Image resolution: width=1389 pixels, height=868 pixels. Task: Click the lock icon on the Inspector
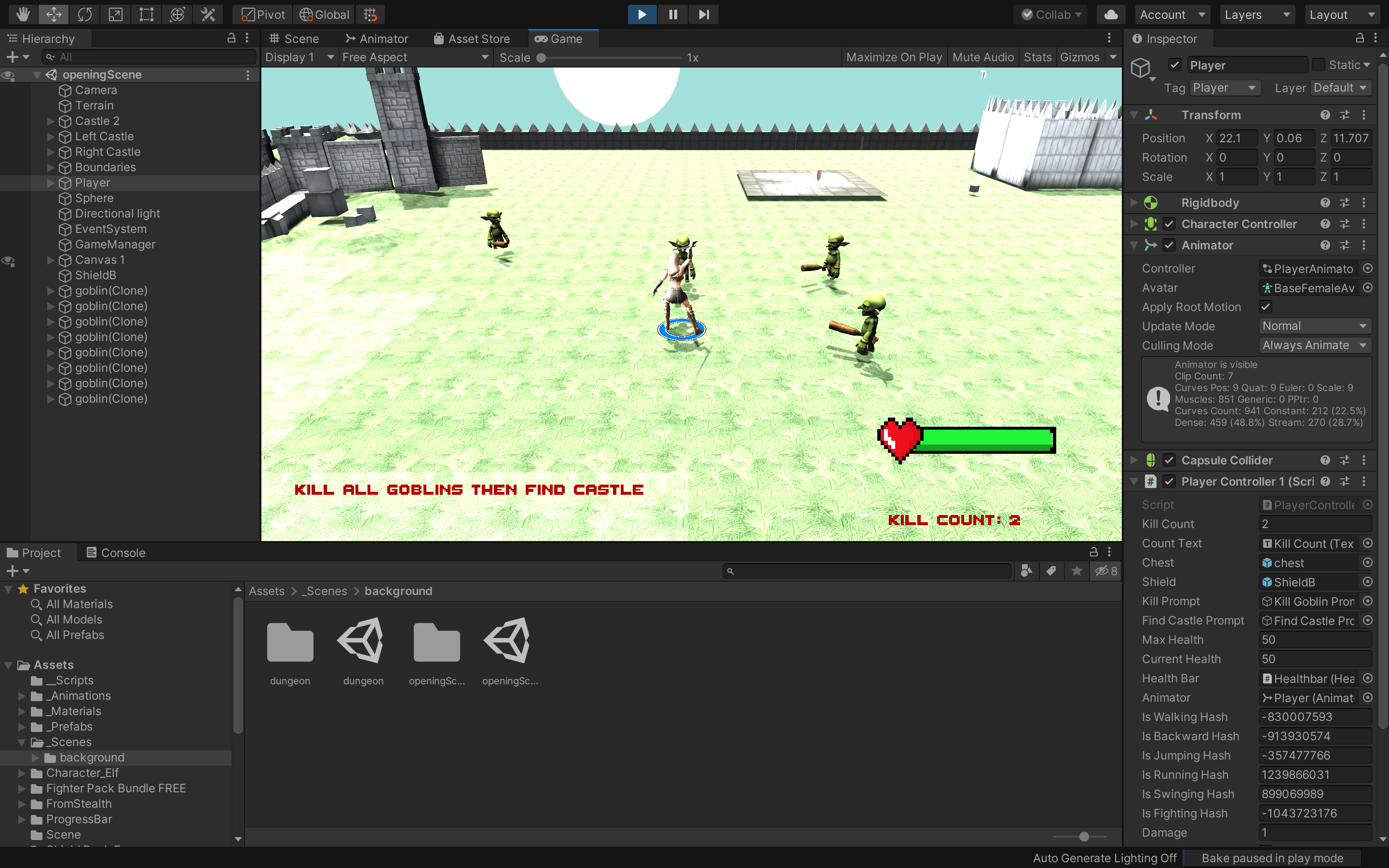[x=1359, y=39]
